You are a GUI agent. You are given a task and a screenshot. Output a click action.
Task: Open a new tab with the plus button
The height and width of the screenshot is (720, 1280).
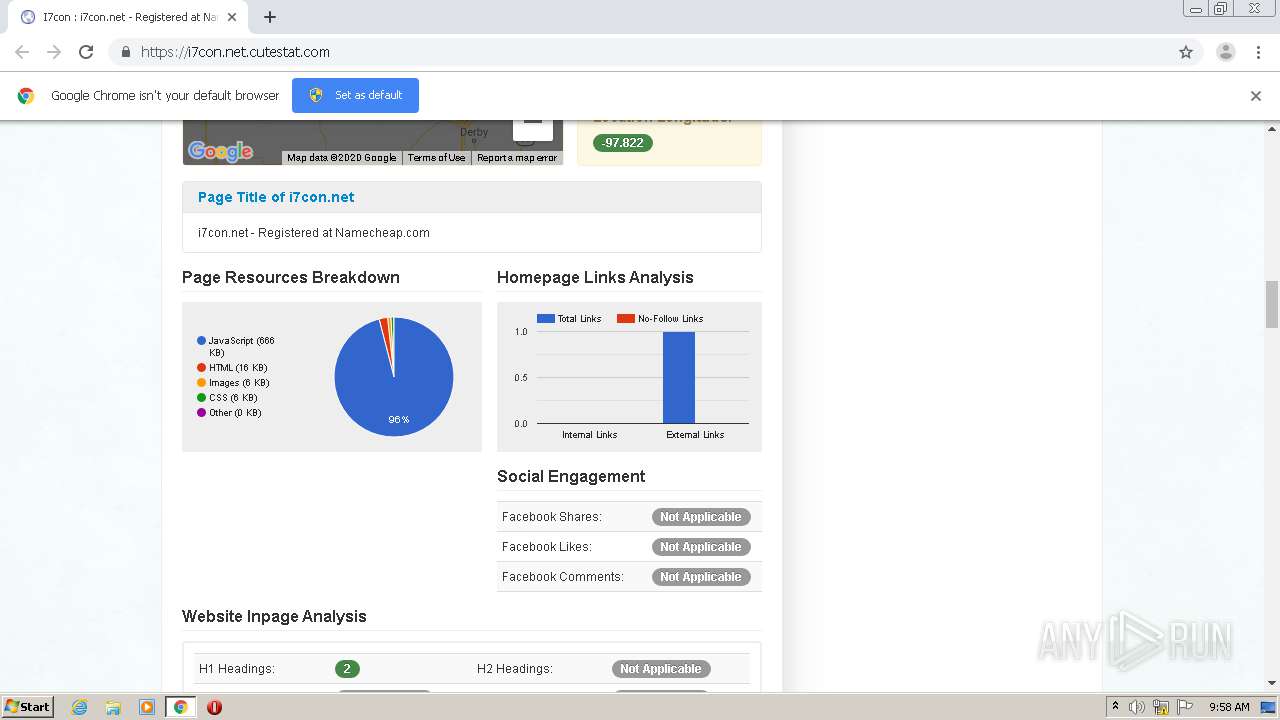(x=270, y=17)
